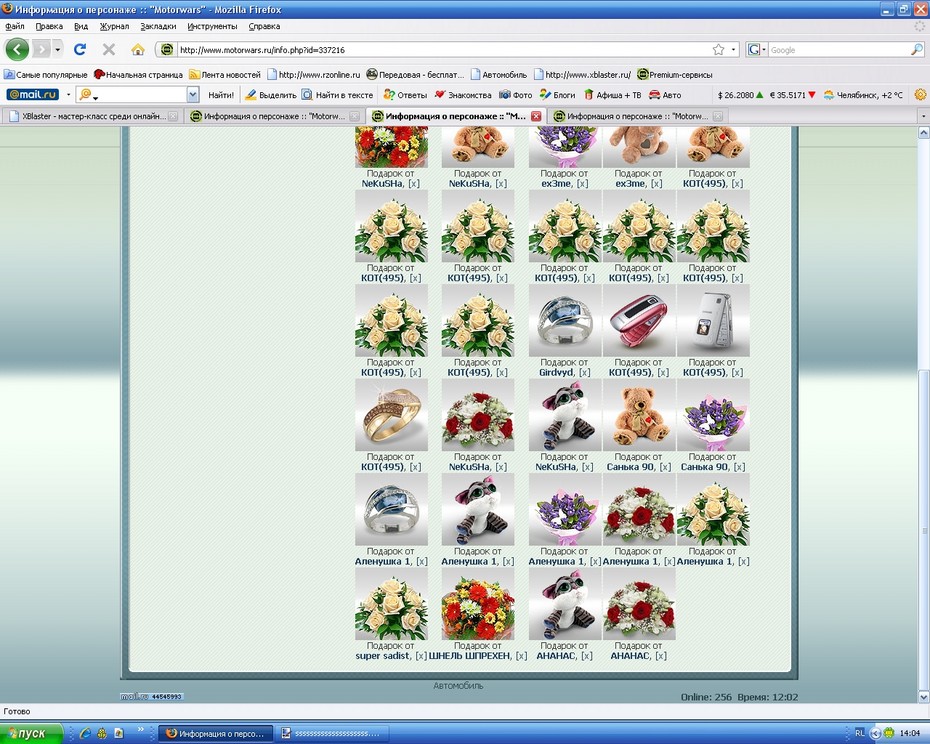Click the mail.ru logo in toolbar

click(33, 94)
